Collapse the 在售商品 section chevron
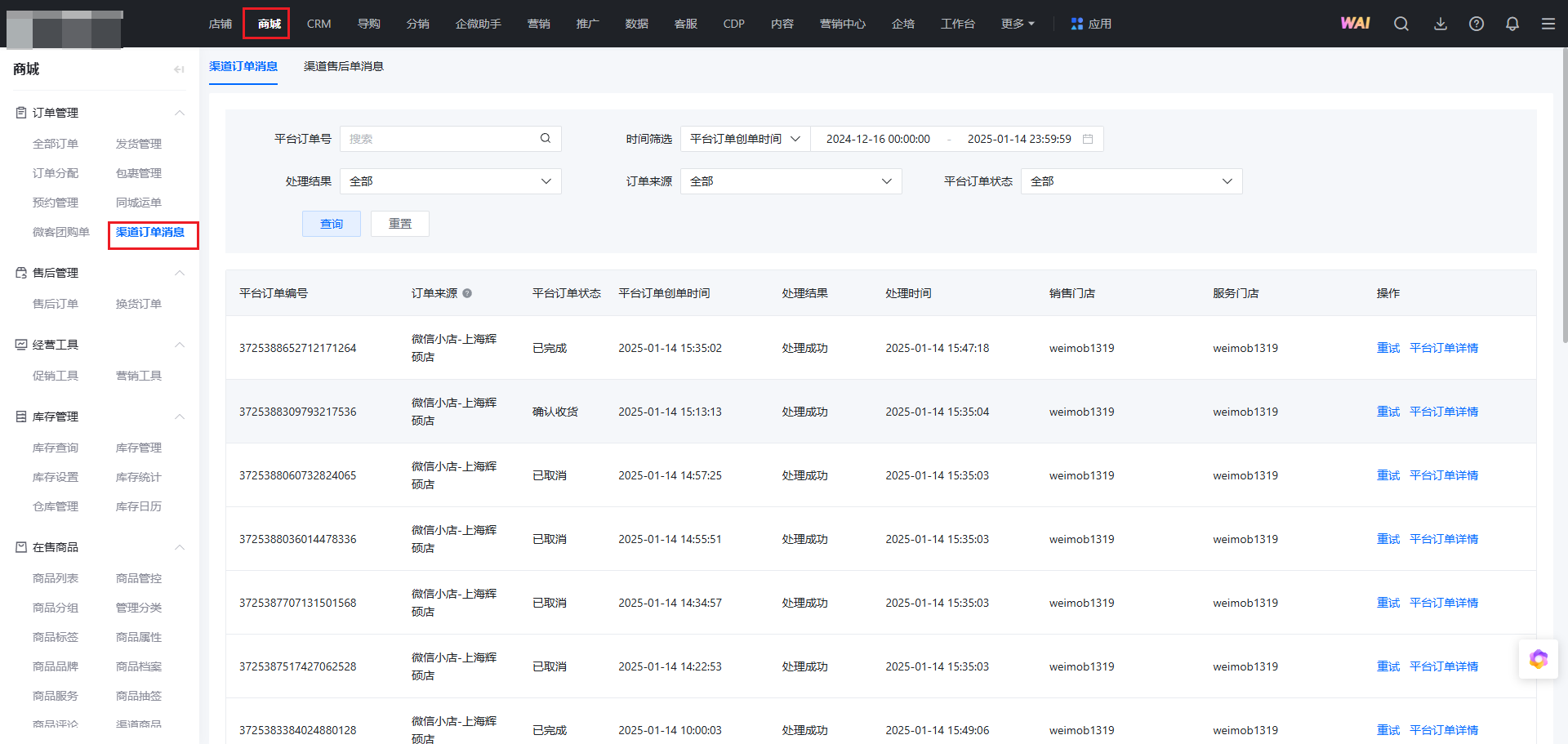 pos(180,547)
